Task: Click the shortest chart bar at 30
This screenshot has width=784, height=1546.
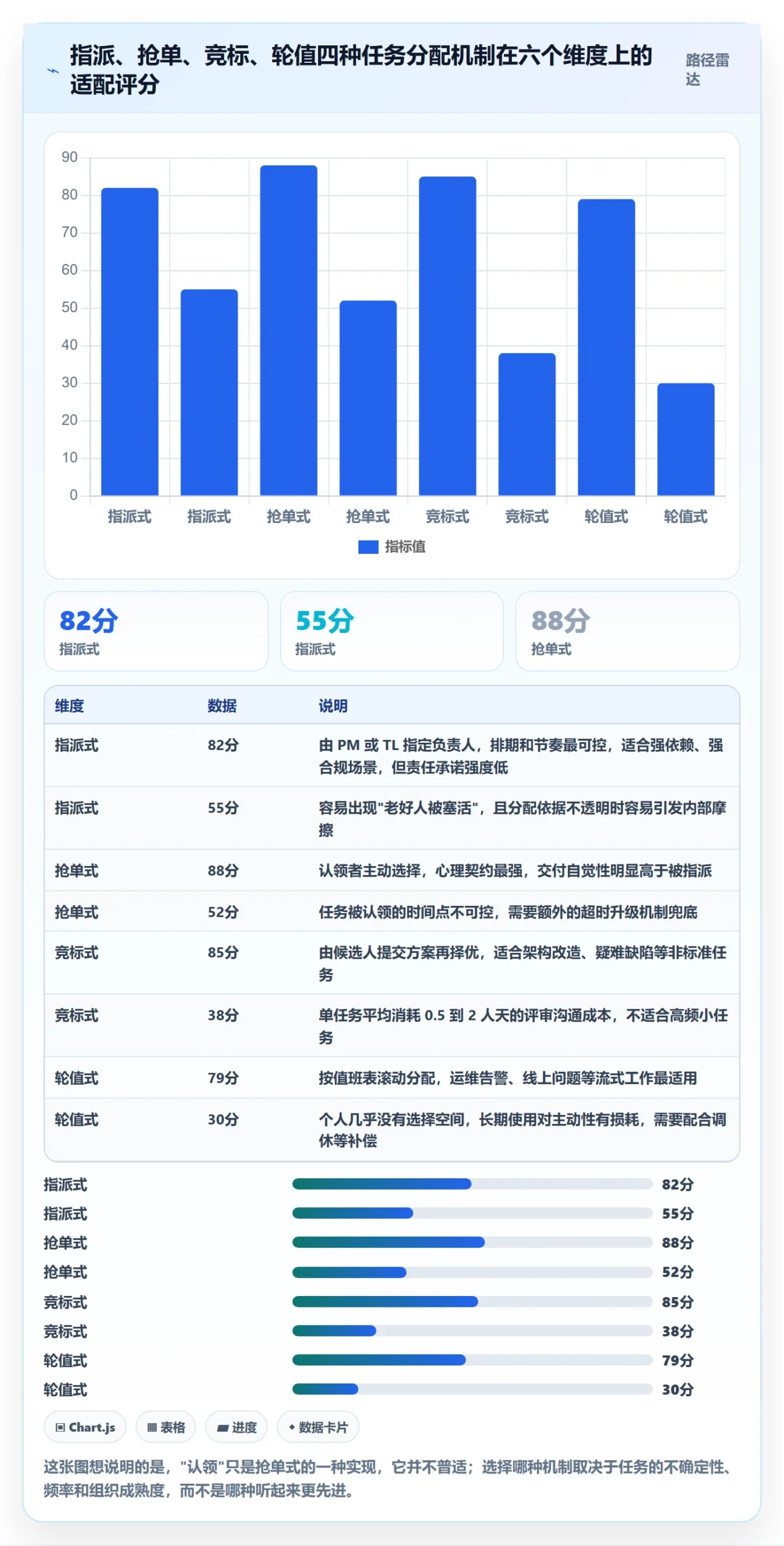Action: pyautogui.click(x=686, y=439)
